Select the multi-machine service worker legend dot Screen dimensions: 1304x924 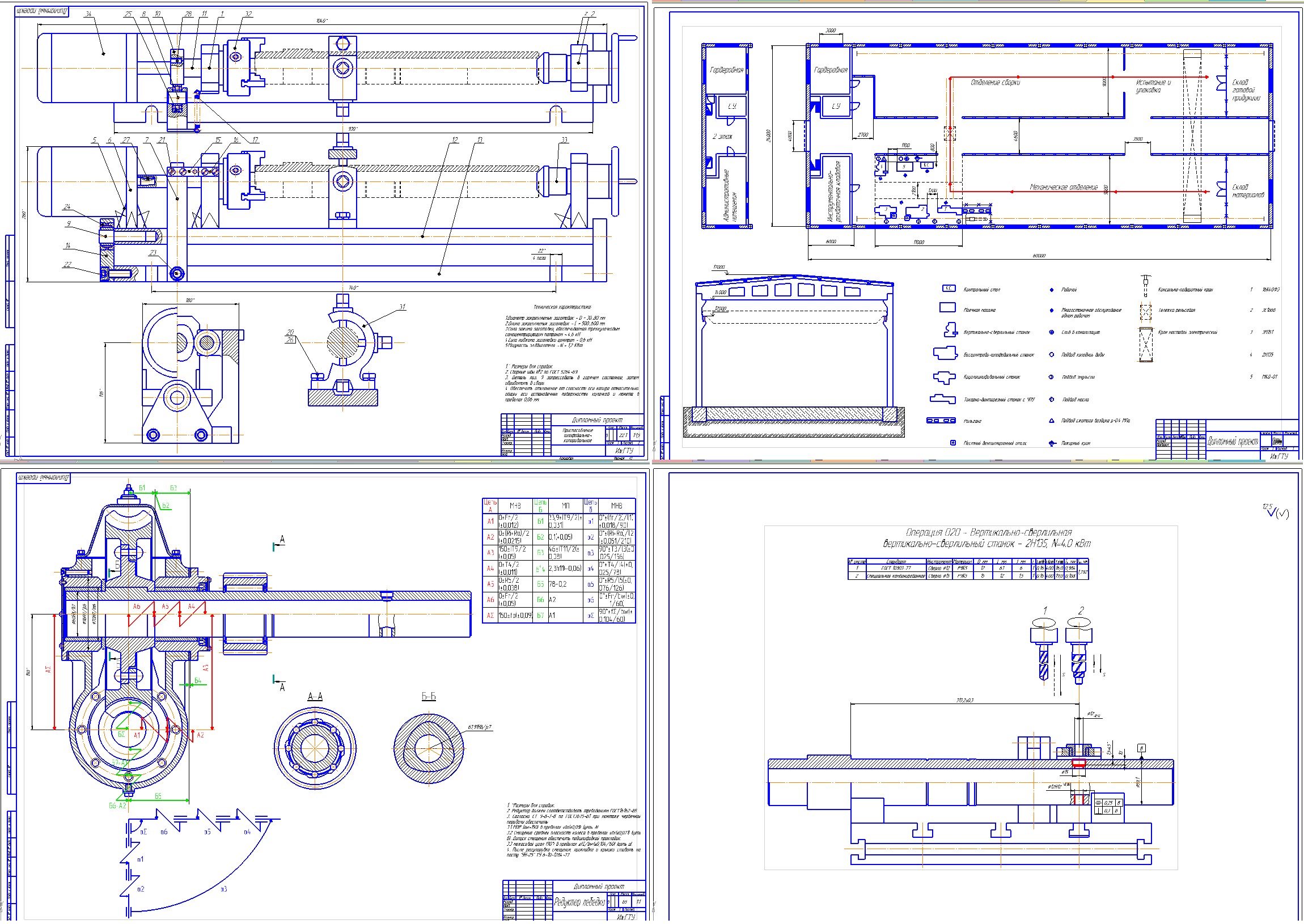pos(1051,311)
